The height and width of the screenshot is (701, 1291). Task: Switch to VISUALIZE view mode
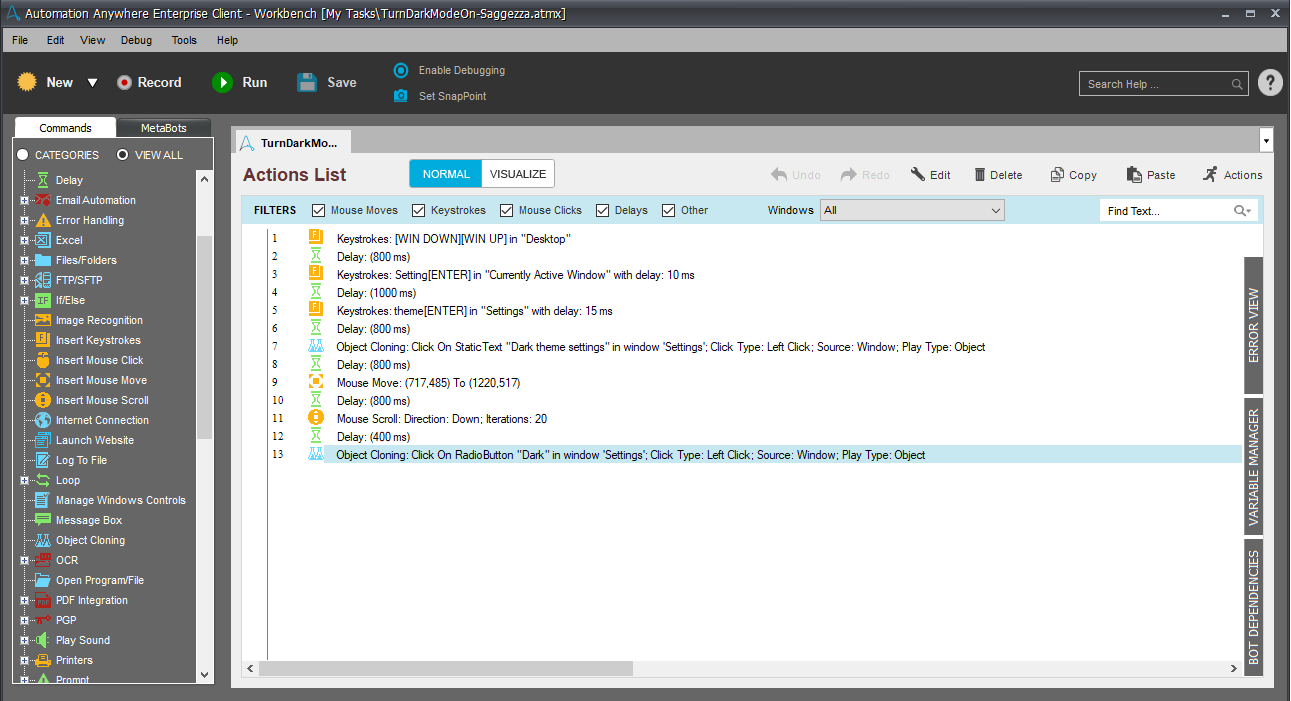[x=518, y=174]
